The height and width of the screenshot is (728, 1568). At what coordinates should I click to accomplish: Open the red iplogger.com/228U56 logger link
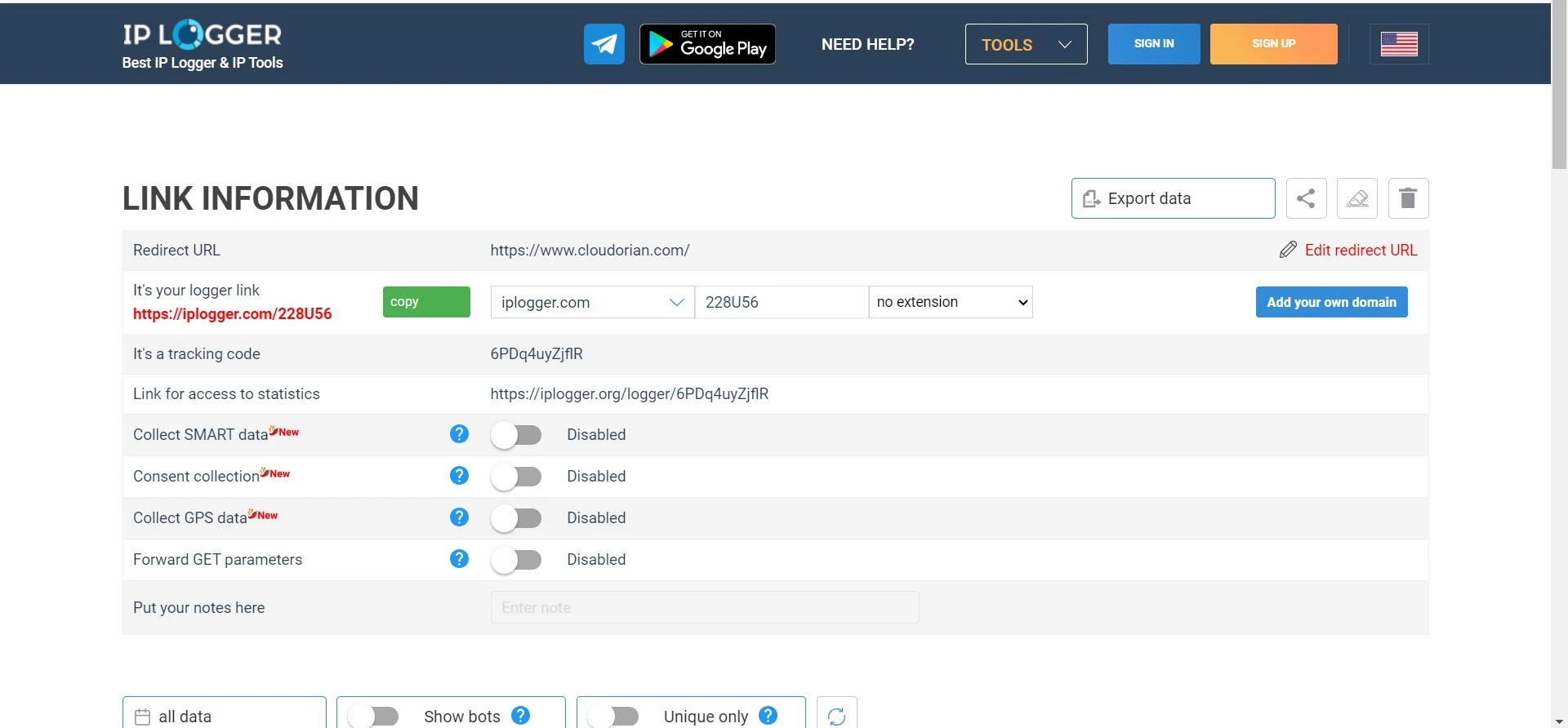233,313
